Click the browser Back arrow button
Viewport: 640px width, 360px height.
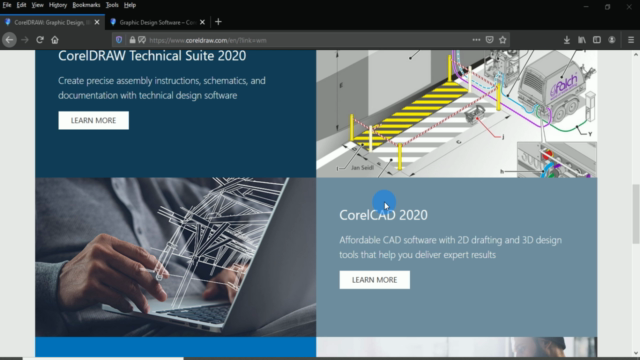(x=9, y=40)
